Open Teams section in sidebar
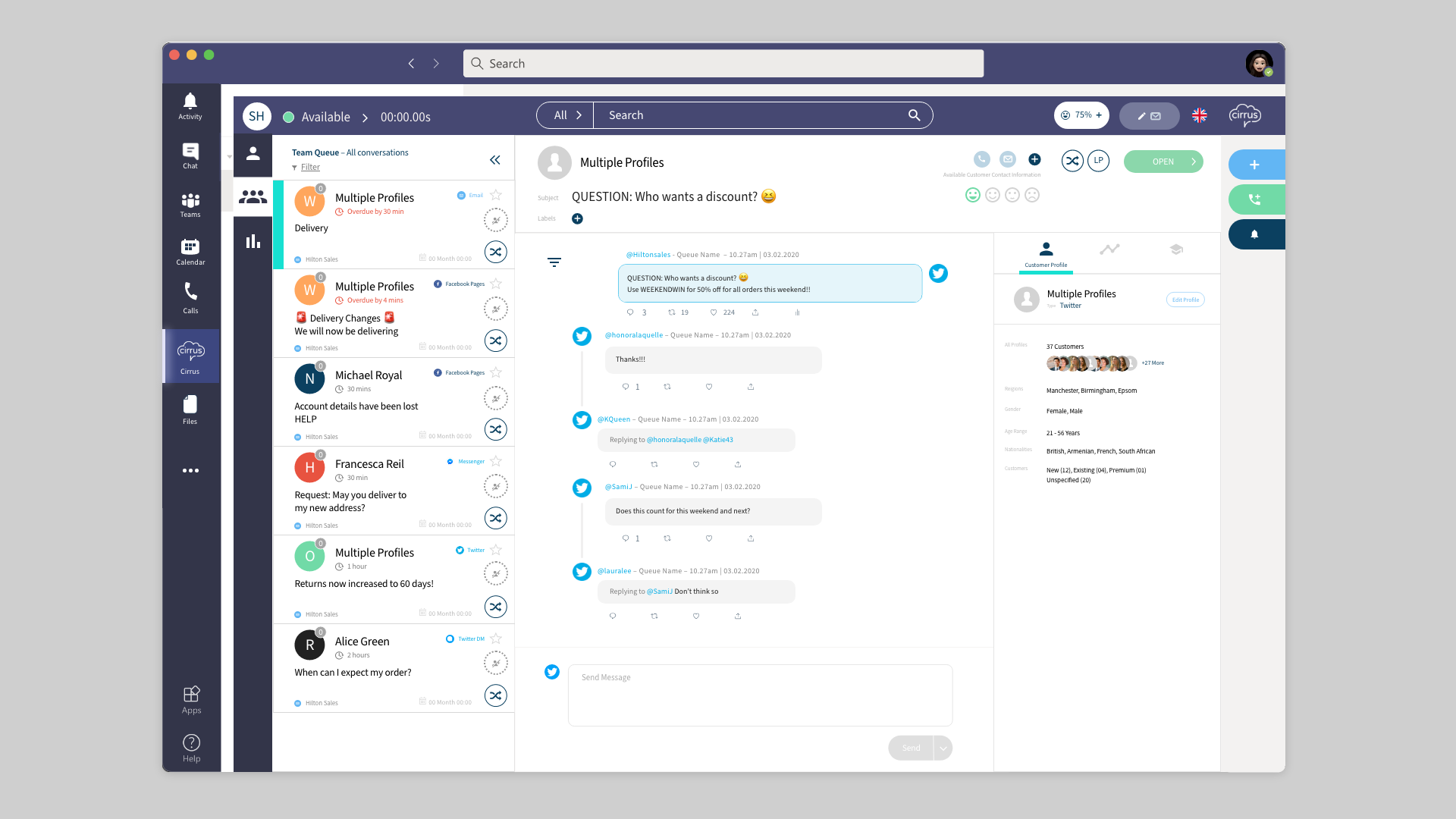 (x=190, y=205)
